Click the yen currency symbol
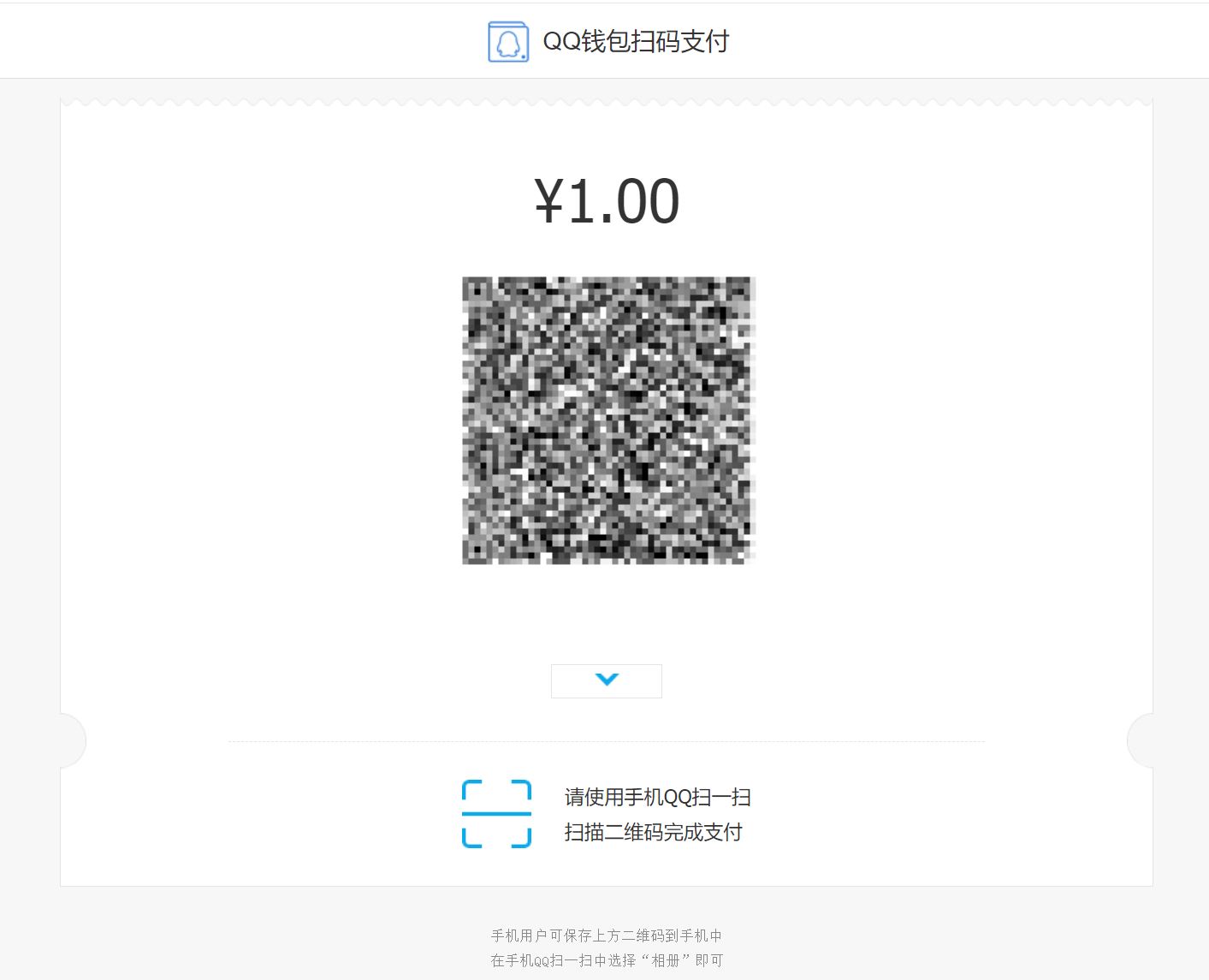Screen dimensions: 1209x980 549,202
